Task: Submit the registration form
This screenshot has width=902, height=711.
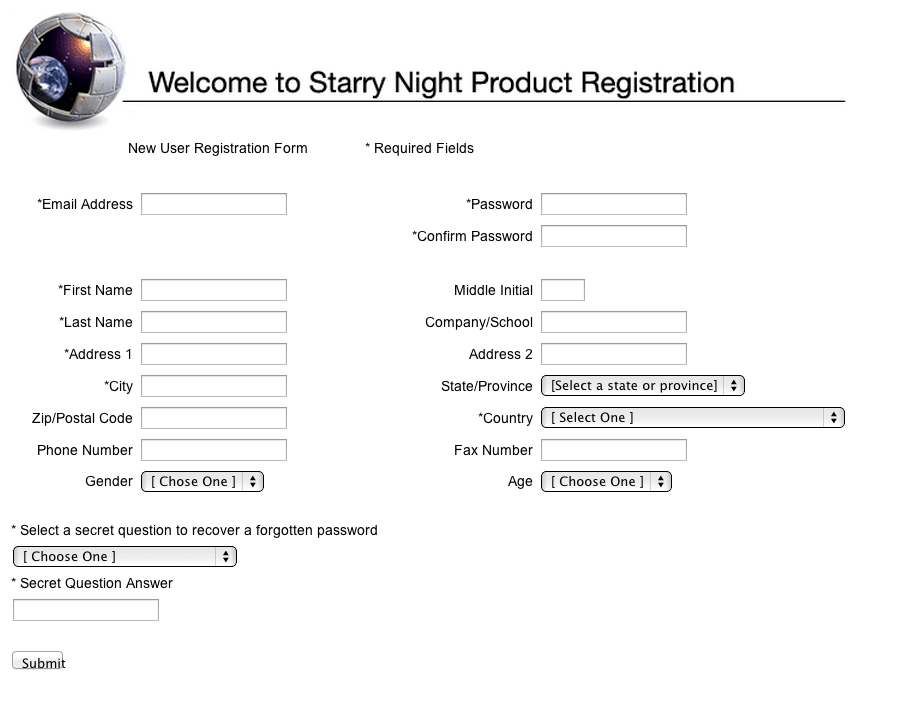Action: pyautogui.click(x=38, y=661)
